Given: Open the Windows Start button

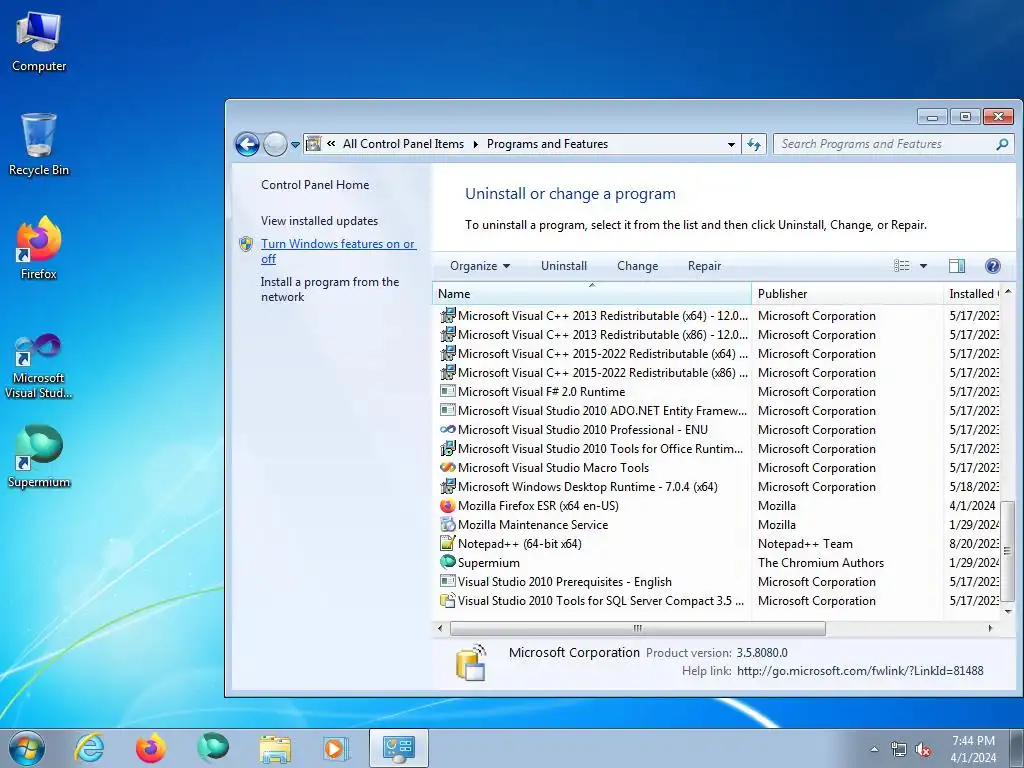Looking at the screenshot, I should (x=26, y=748).
